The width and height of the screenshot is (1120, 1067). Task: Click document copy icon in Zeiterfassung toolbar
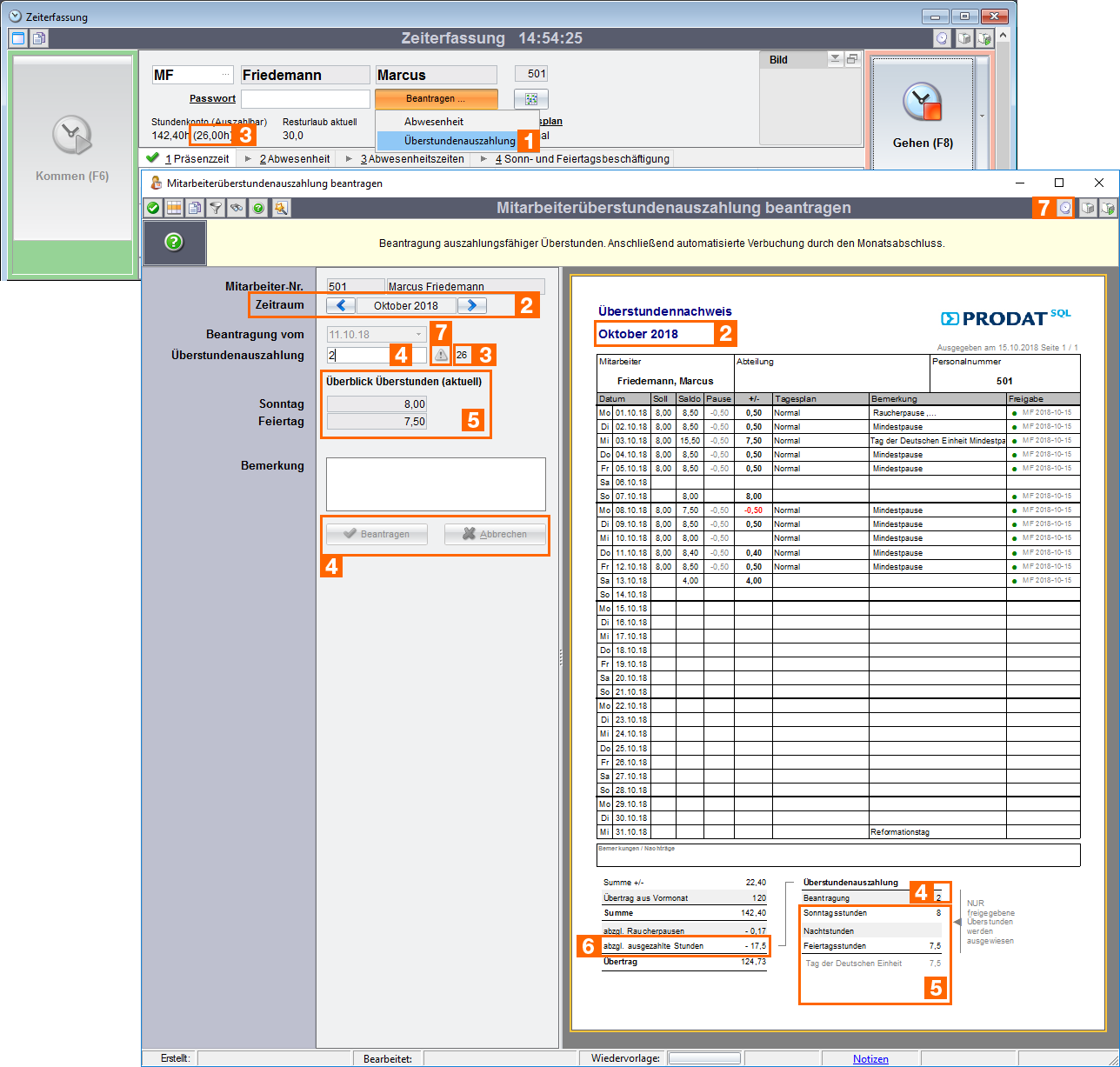click(39, 38)
